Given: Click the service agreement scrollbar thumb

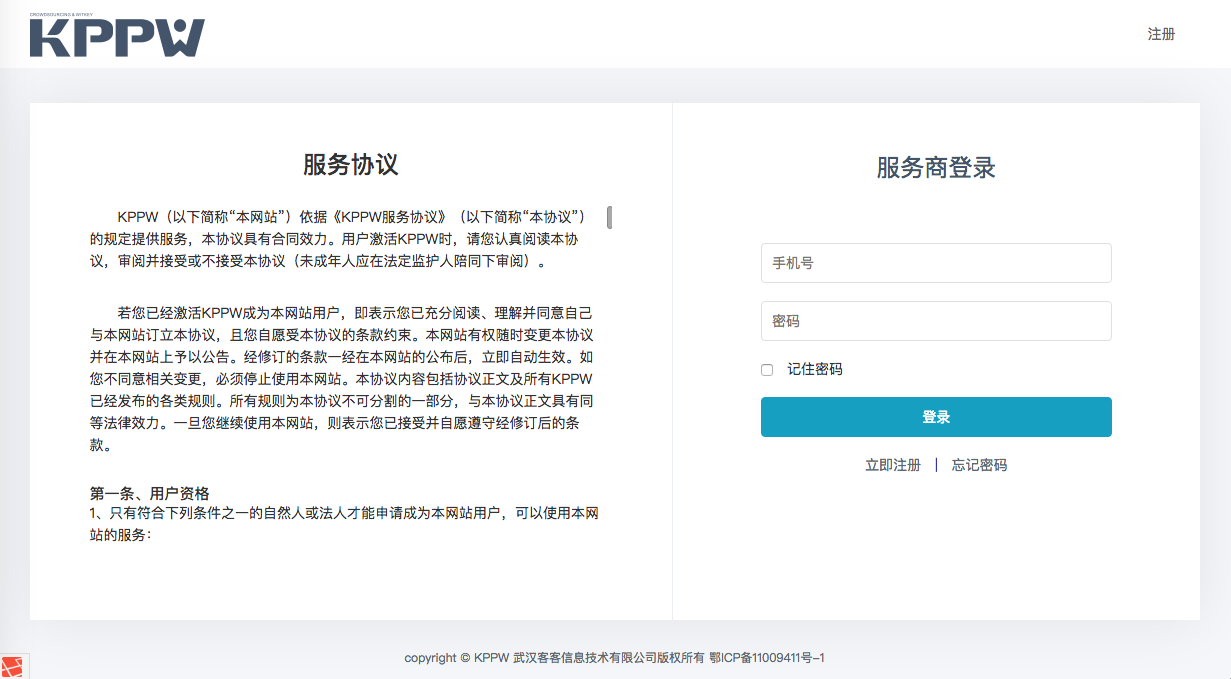Looking at the screenshot, I should point(609,217).
